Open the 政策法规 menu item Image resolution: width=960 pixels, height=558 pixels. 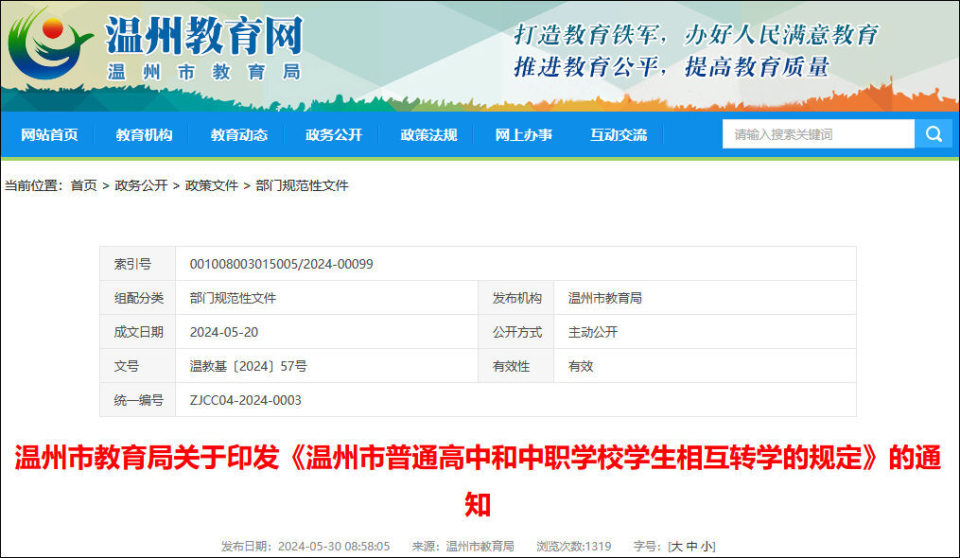(x=429, y=135)
